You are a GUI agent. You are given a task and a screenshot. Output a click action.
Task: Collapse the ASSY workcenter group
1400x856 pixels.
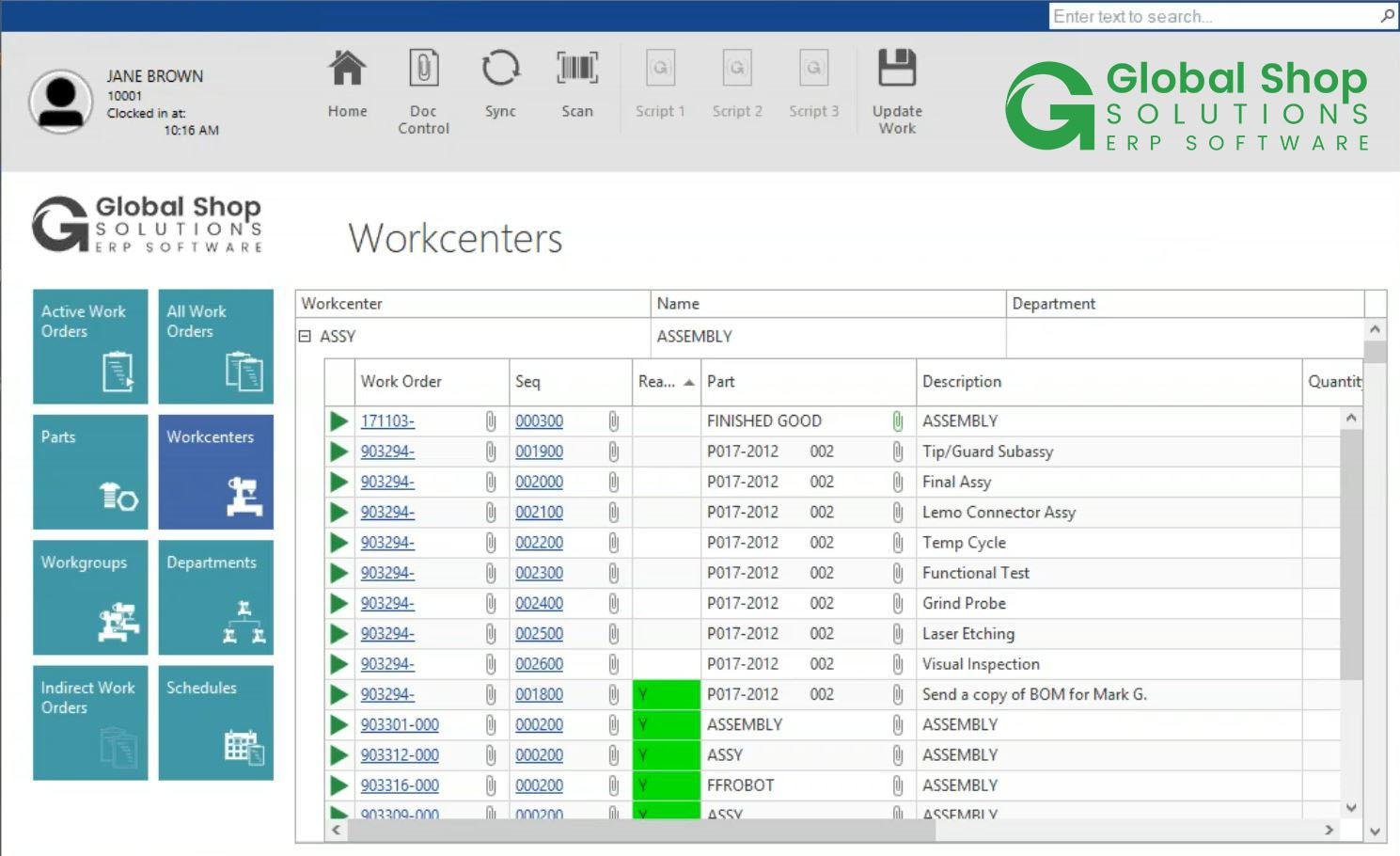305,336
